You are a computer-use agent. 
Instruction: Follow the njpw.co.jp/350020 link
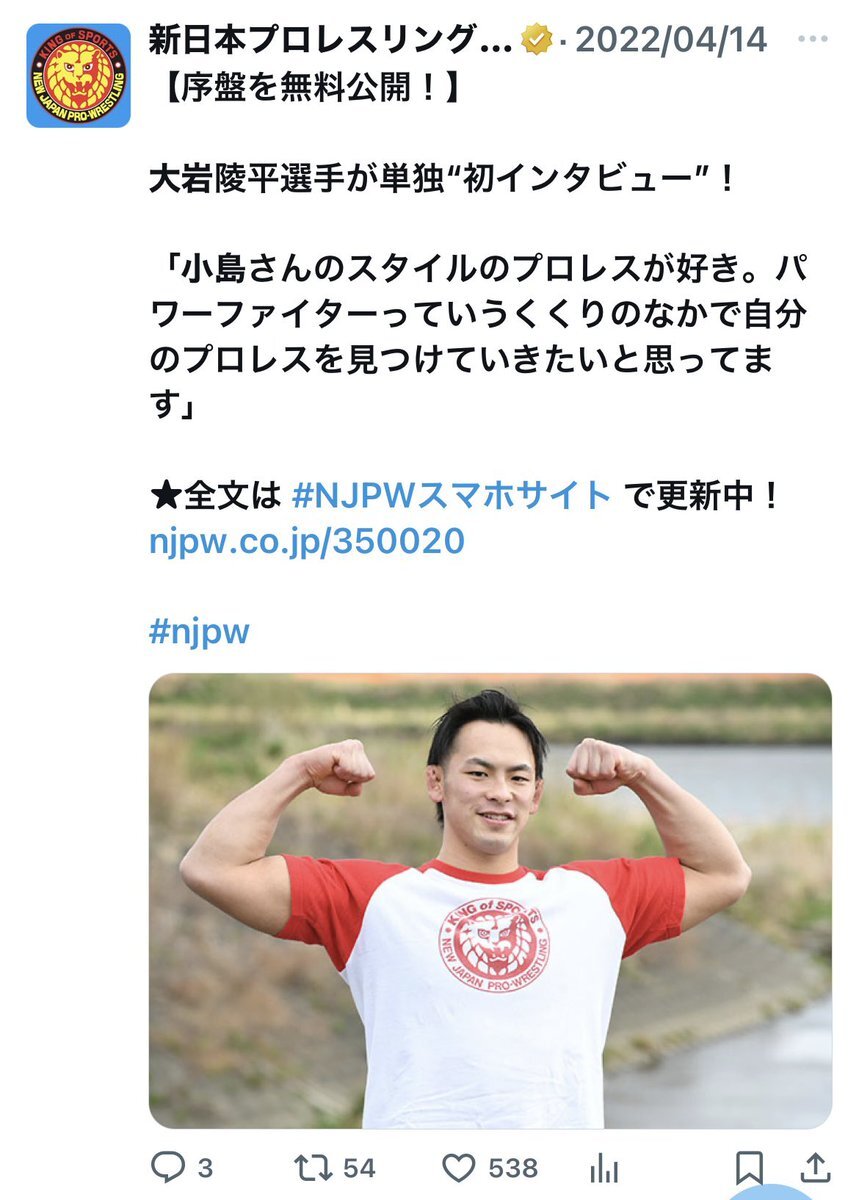(x=307, y=541)
